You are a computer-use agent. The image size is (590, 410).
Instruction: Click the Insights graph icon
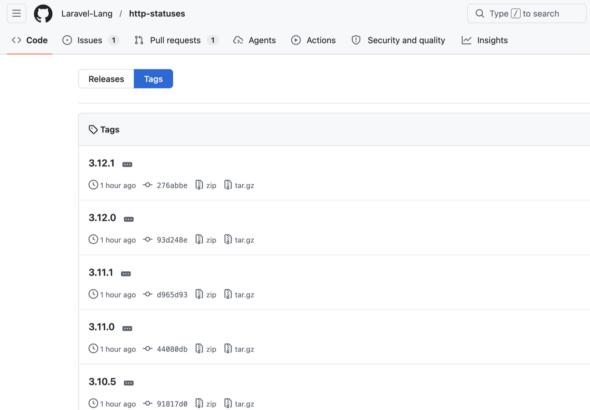467,40
